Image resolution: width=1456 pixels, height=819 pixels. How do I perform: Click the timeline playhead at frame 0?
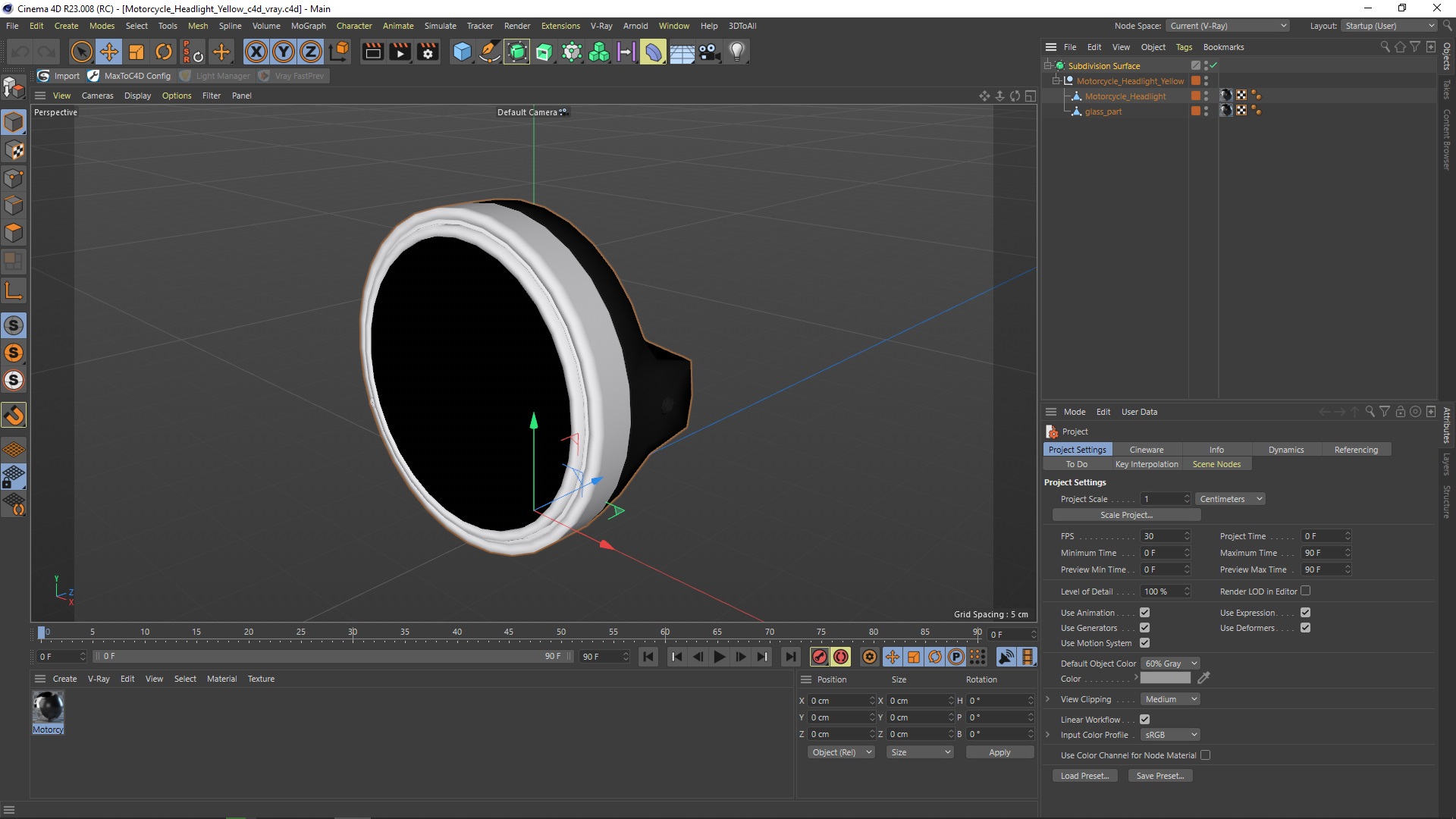[42, 632]
